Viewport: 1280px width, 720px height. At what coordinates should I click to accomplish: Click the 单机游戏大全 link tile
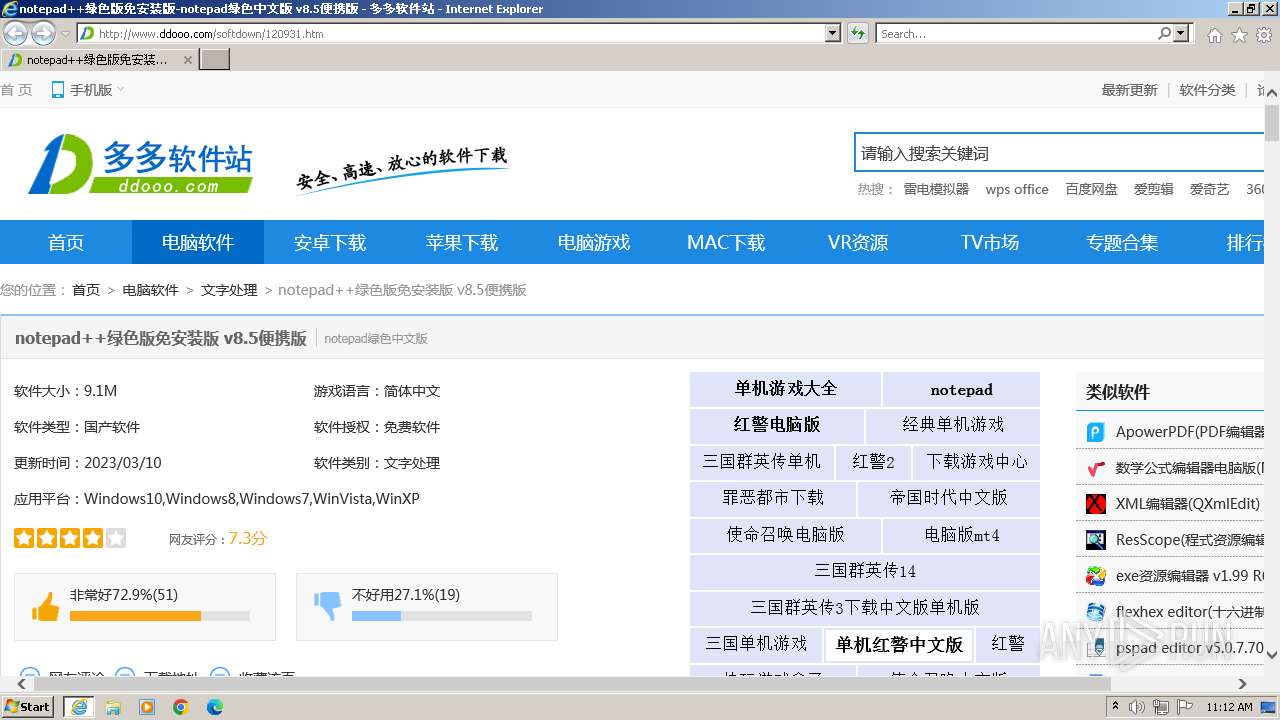coord(785,389)
